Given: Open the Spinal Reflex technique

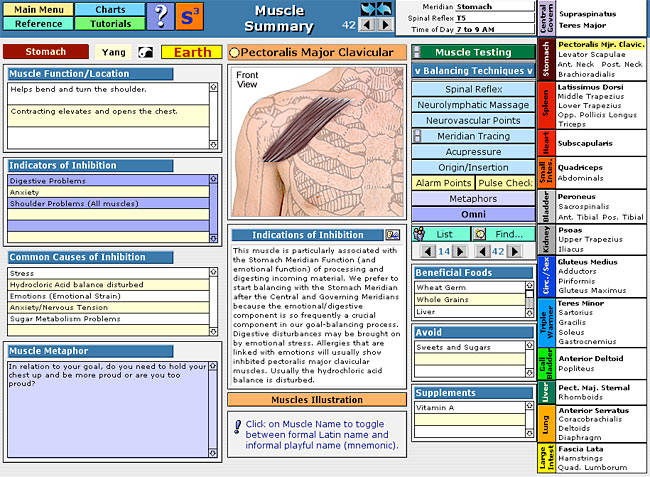Looking at the screenshot, I should (x=473, y=89).
